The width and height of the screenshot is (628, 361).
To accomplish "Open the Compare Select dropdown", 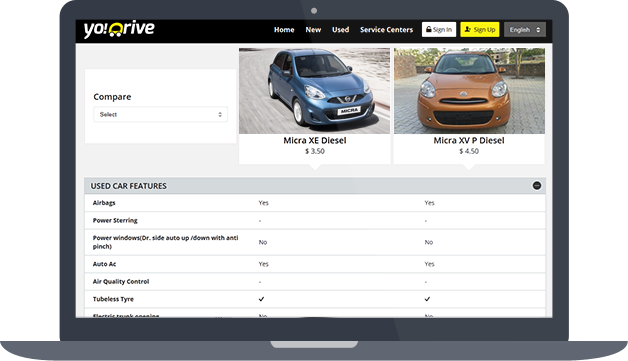I will [x=161, y=115].
